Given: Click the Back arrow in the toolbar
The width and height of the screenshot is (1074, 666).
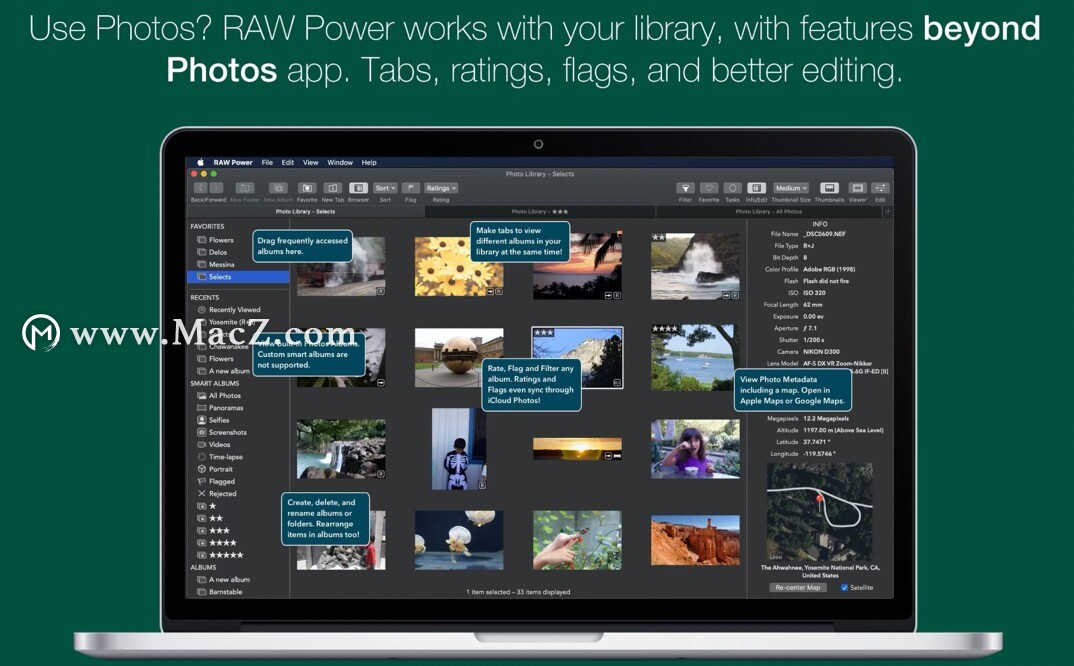Looking at the screenshot, I should 200,188.
